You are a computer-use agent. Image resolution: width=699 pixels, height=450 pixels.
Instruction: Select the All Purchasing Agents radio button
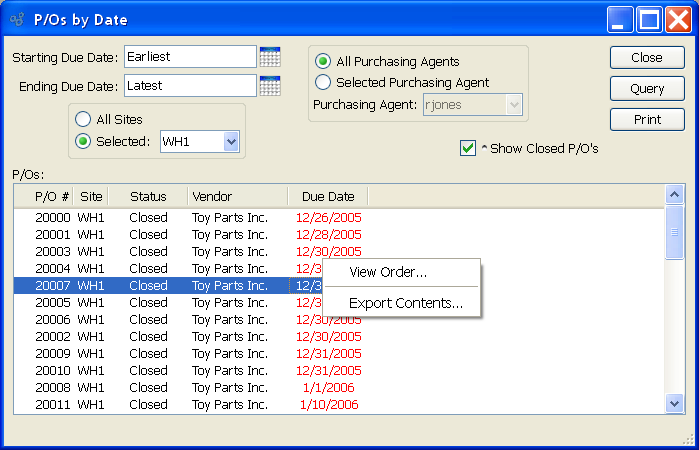(323, 61)
